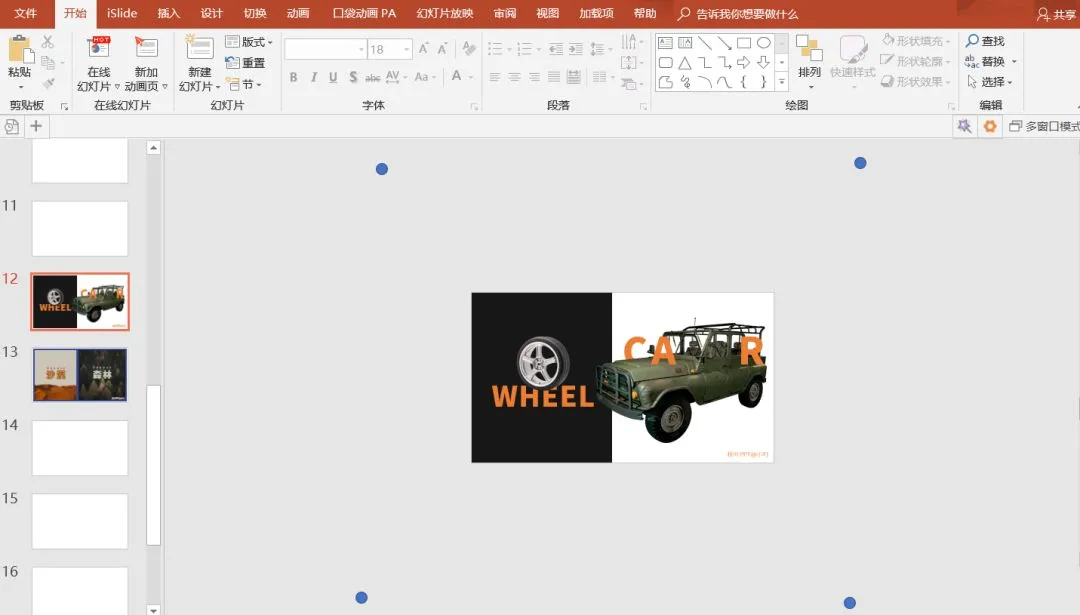Viewport: 1080px width, 615px height.
Task: Toggle underline text formatting
Action: pos(333,77)
